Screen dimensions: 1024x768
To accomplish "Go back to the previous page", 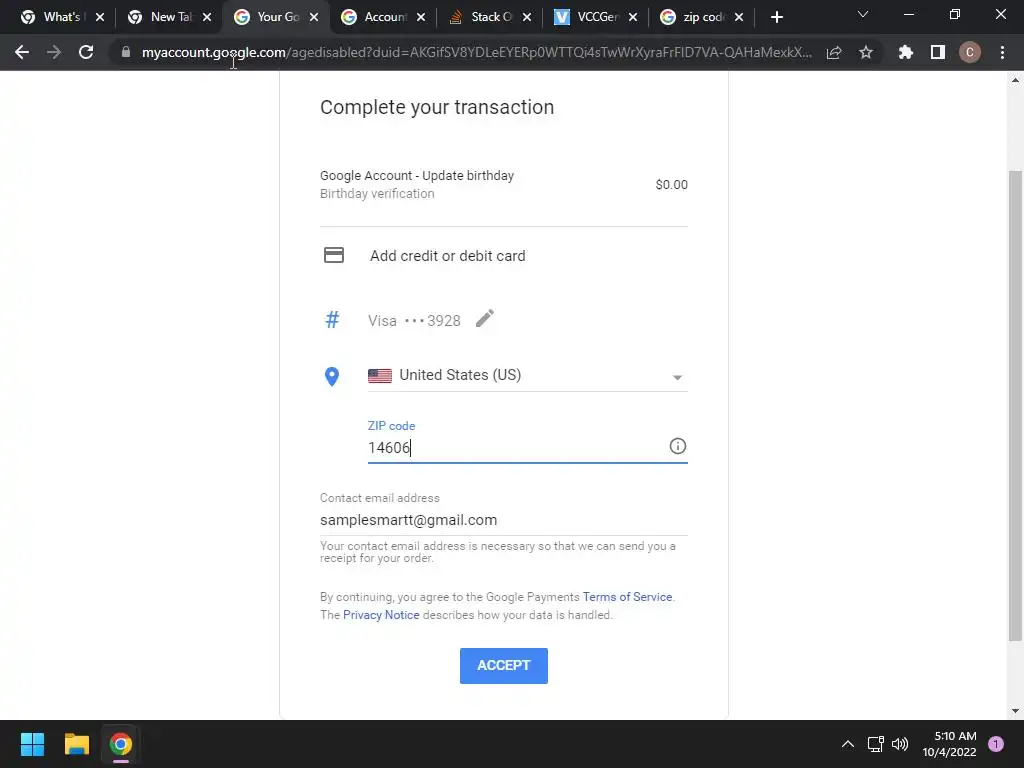I will [x=22, y=52].
